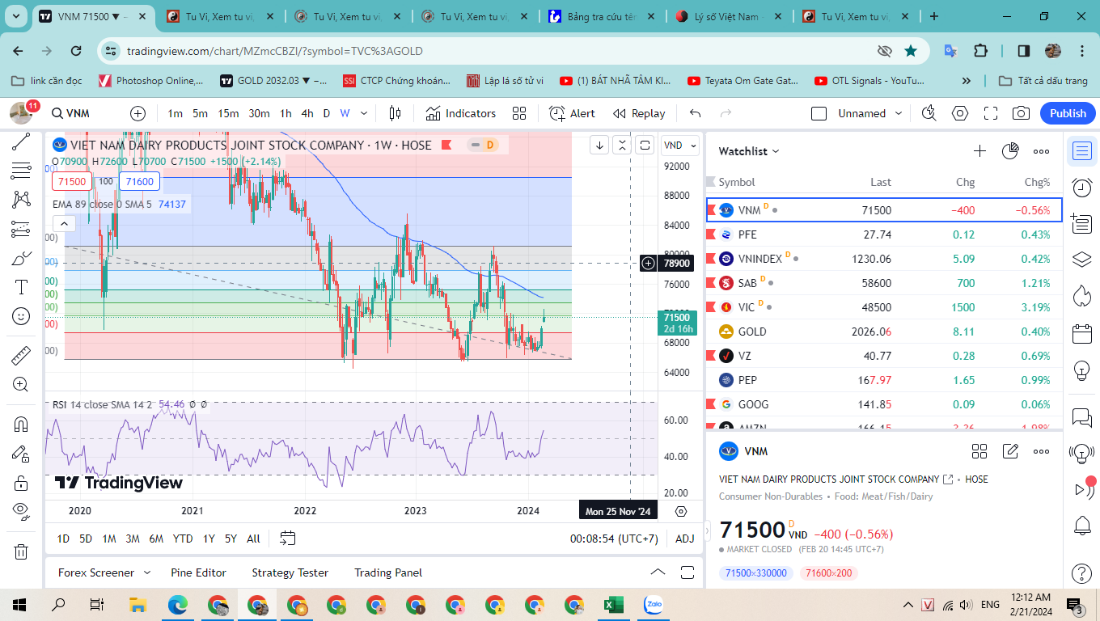Screen dimensions: 1100x621
Task: Pick the Text annotation tool
Action: (20, 287)
